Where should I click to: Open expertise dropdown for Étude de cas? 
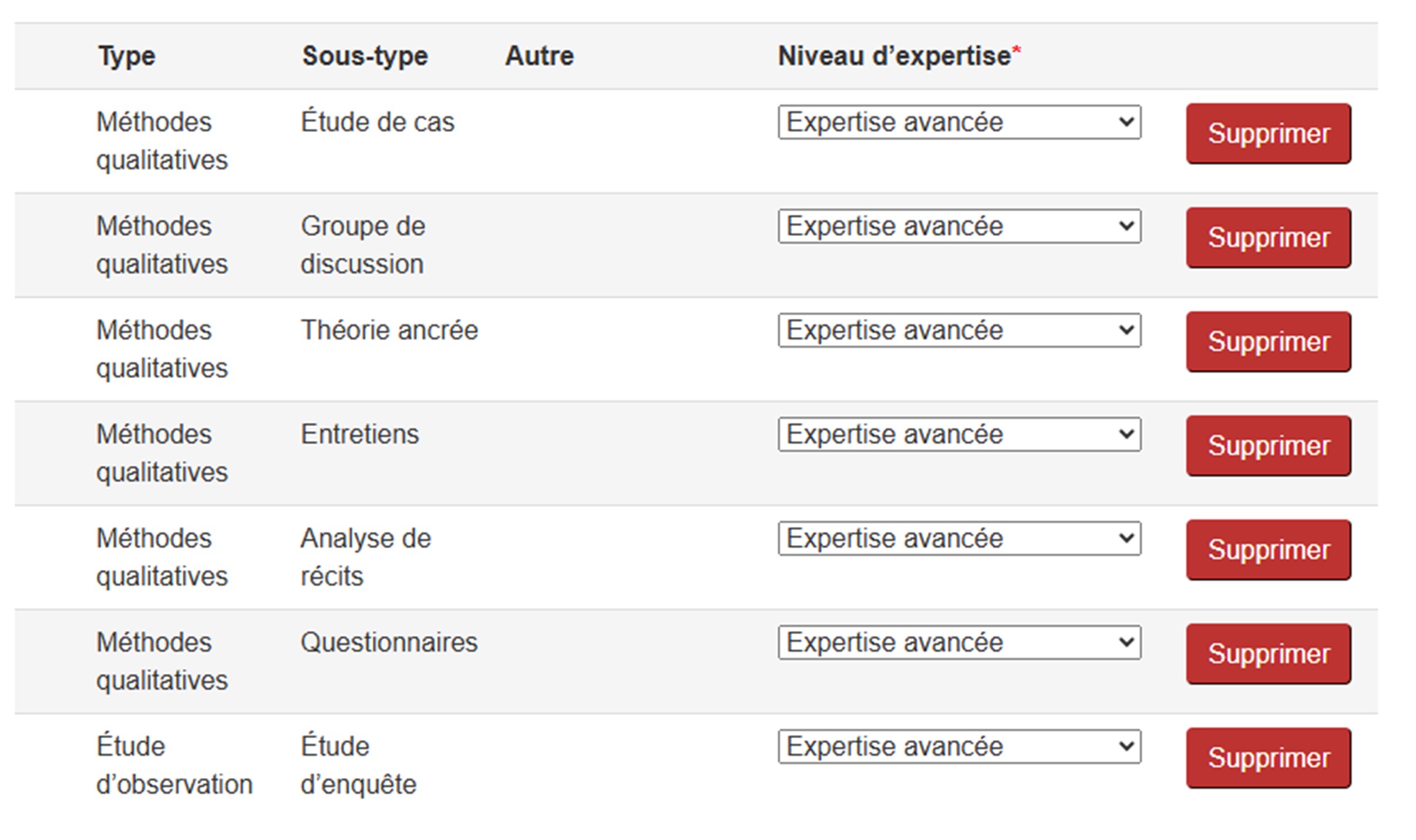pyautogui.click(x=958, y=122)
